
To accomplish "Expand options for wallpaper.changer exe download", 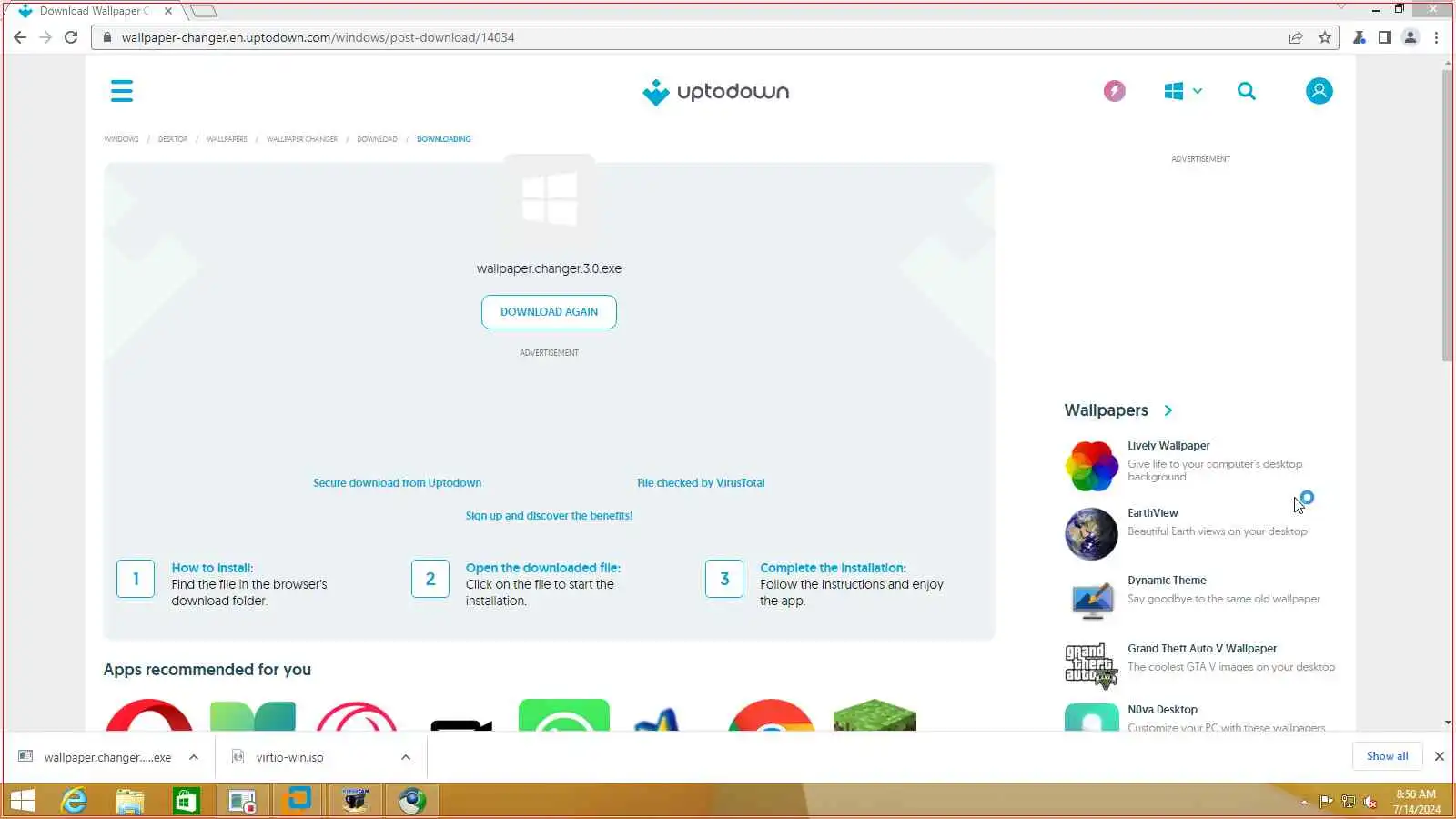I will (x=194, y=757).
